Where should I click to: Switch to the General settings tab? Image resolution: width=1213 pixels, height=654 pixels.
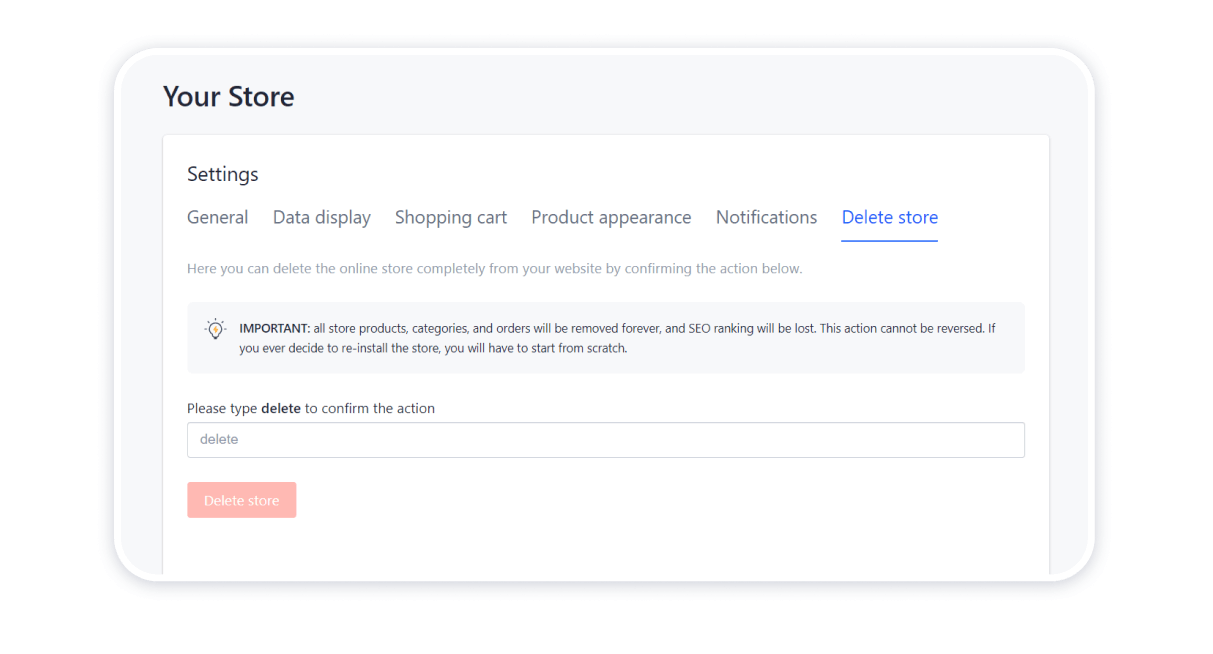pos(217,217)
